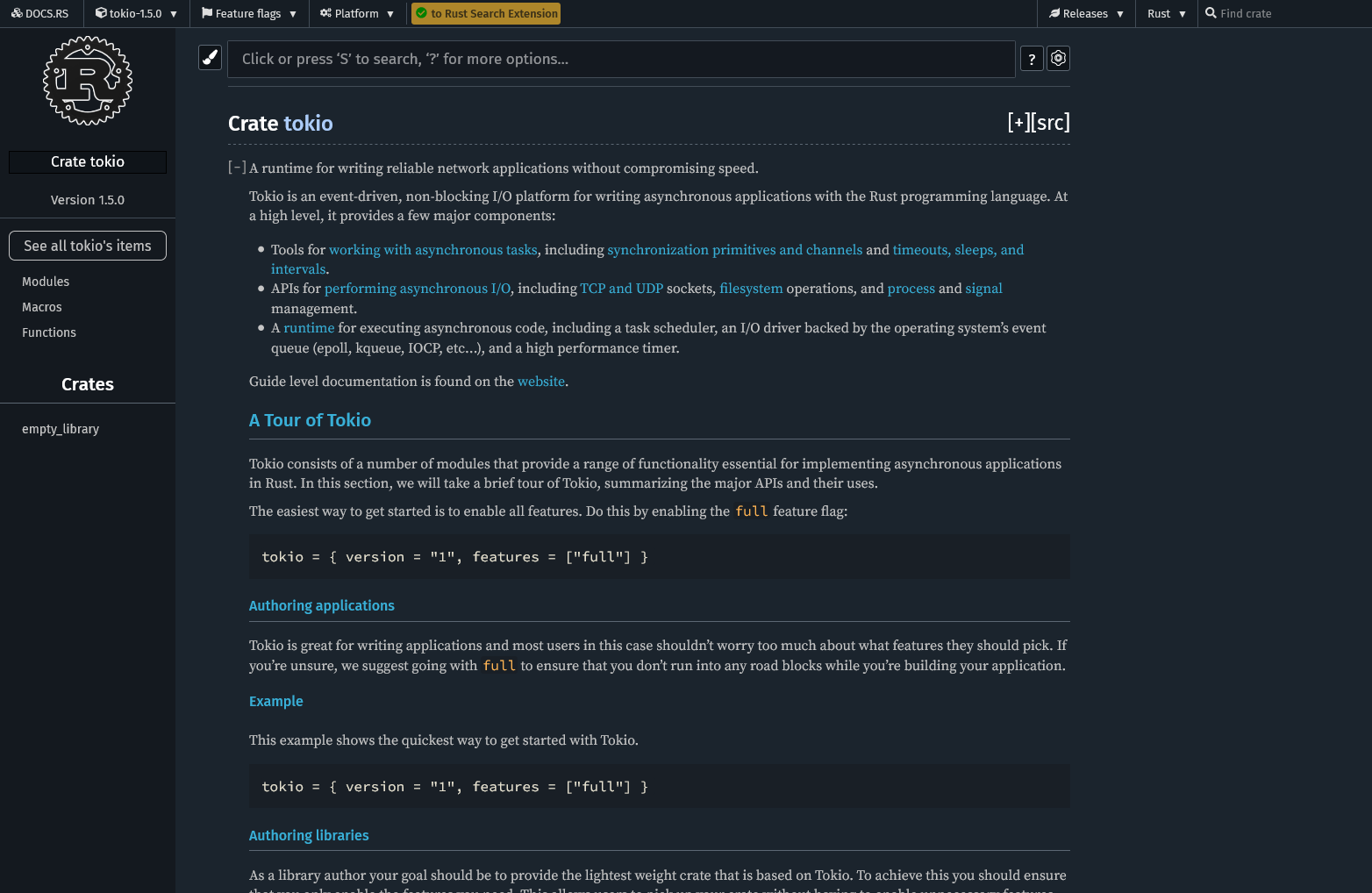1372x893 pixels.
Task: Click the help question mark button
Action: [1032, 59]
